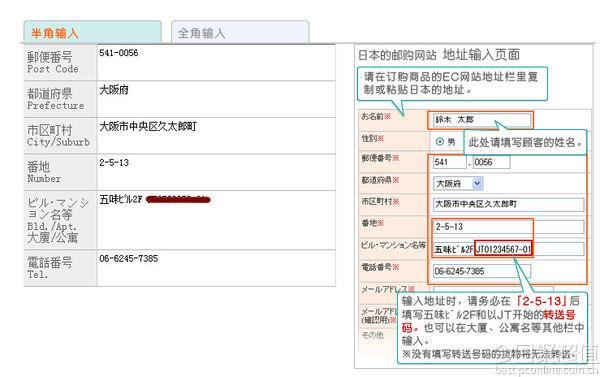Click the second postal code field 0056

[491, 162]
